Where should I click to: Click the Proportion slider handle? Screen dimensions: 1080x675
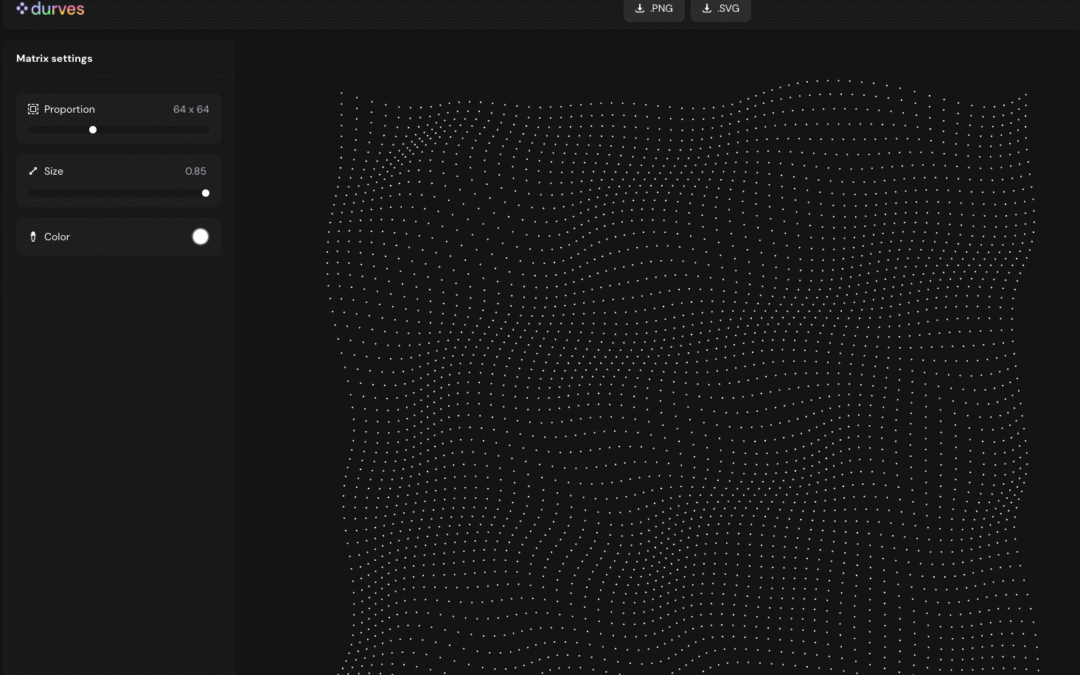click(x=93, y=129)
